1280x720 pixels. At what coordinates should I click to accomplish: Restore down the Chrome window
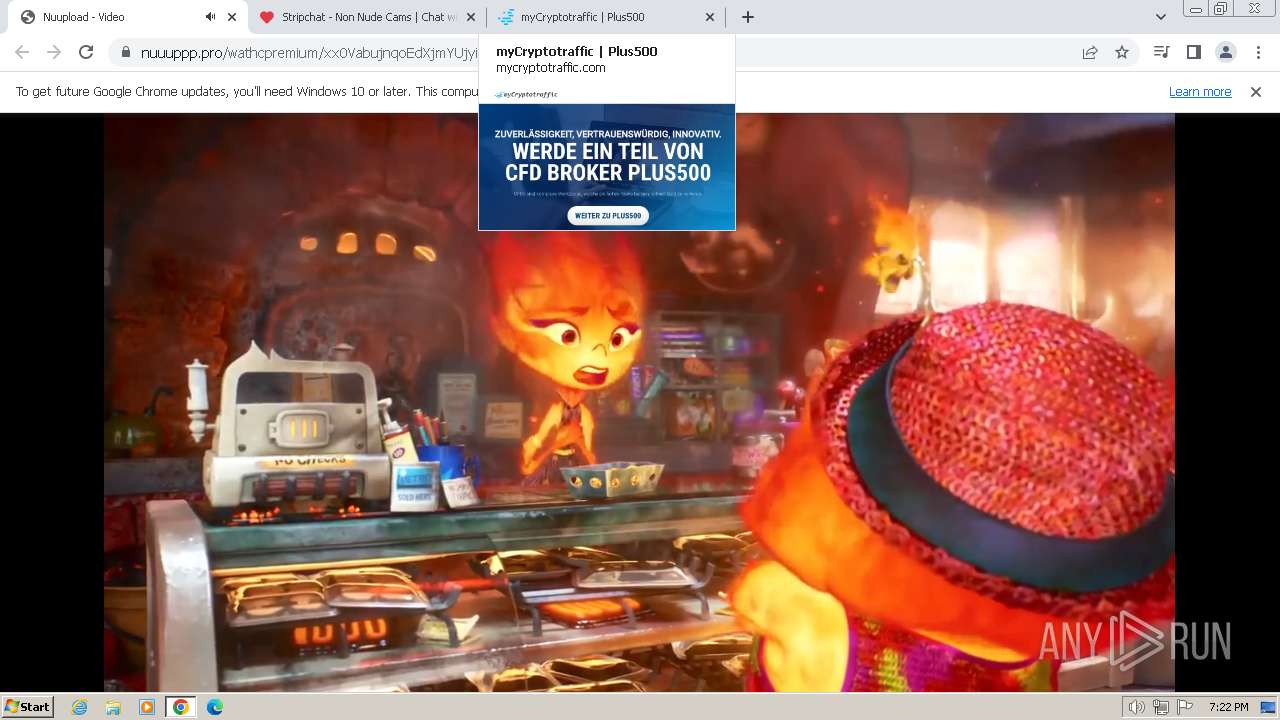tap(1221, 9)
